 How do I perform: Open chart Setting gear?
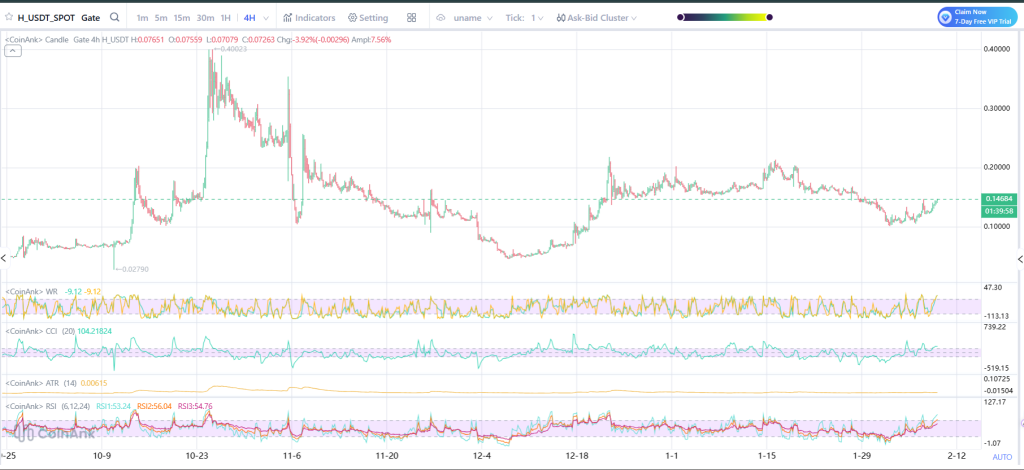coord(352,18)
